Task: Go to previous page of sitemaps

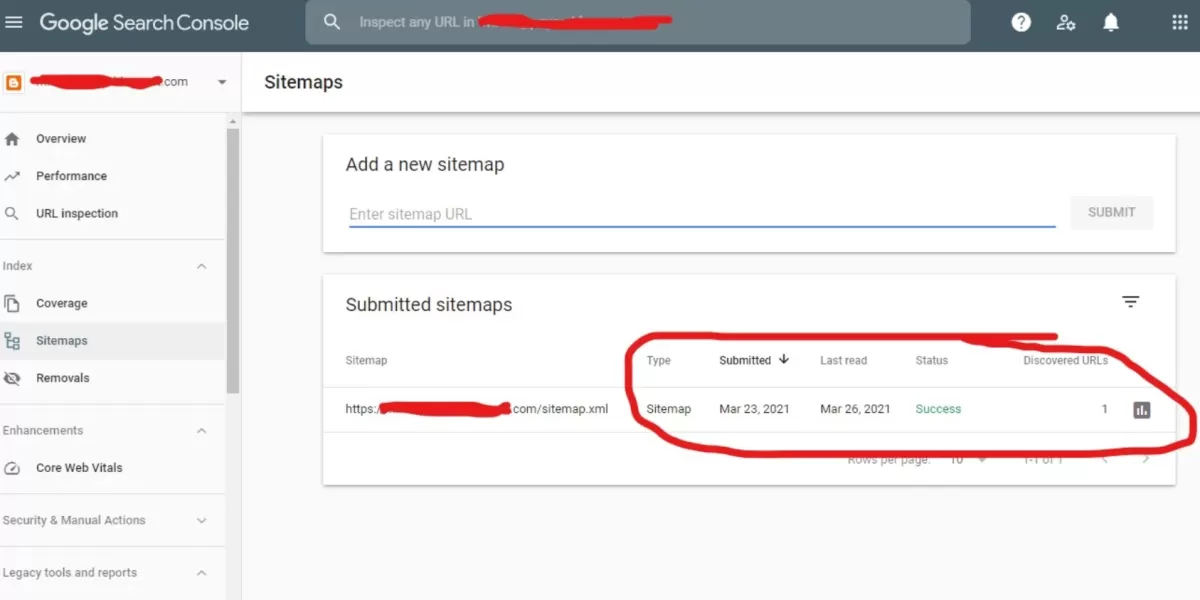Action: (x=1105, y=460)
